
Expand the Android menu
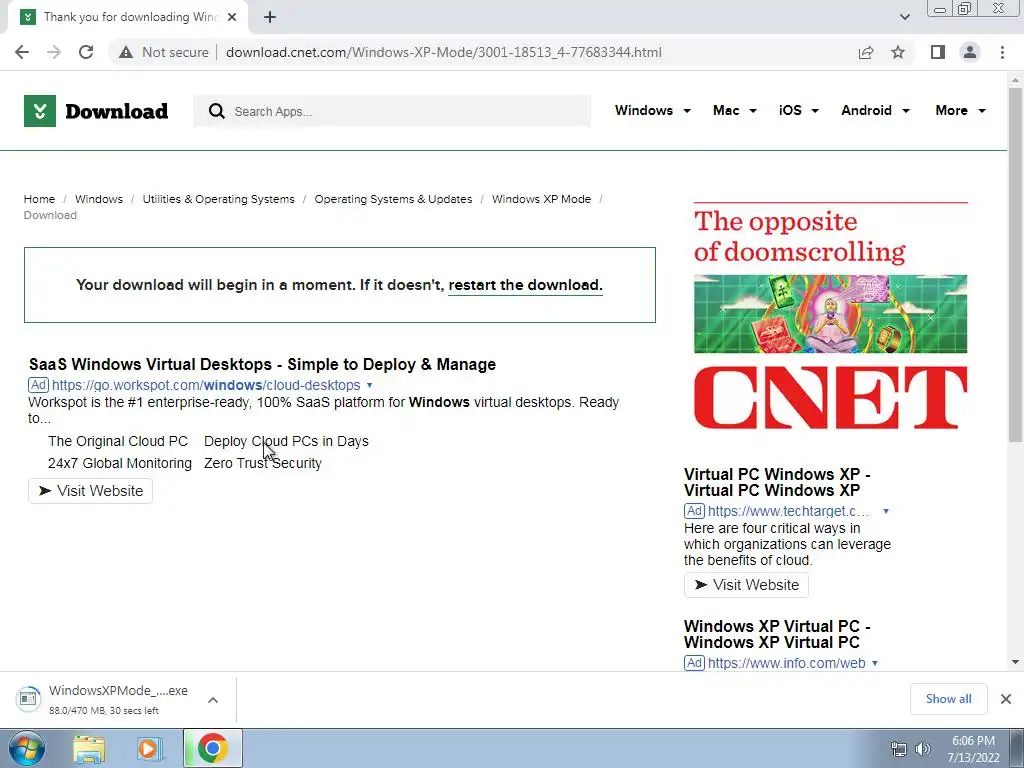pyautogui.click(x=875, y=110)
